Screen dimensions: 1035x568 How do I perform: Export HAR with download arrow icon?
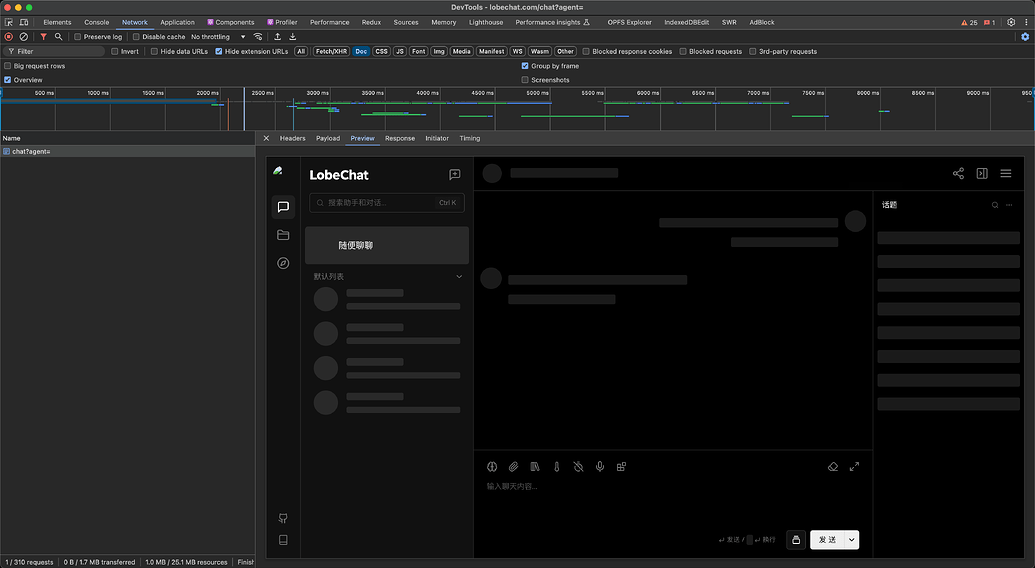click(292, 37)
